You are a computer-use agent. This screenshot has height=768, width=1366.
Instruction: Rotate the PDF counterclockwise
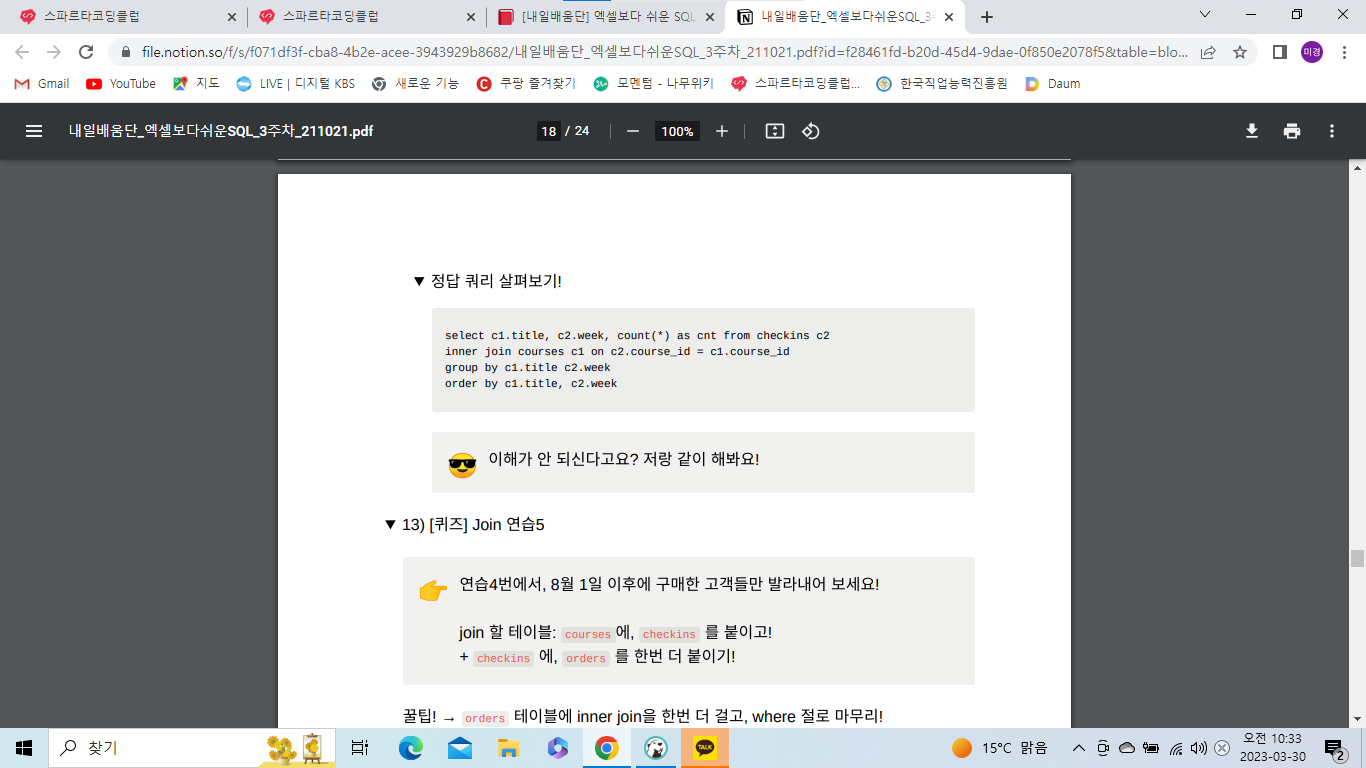point(811,131)
